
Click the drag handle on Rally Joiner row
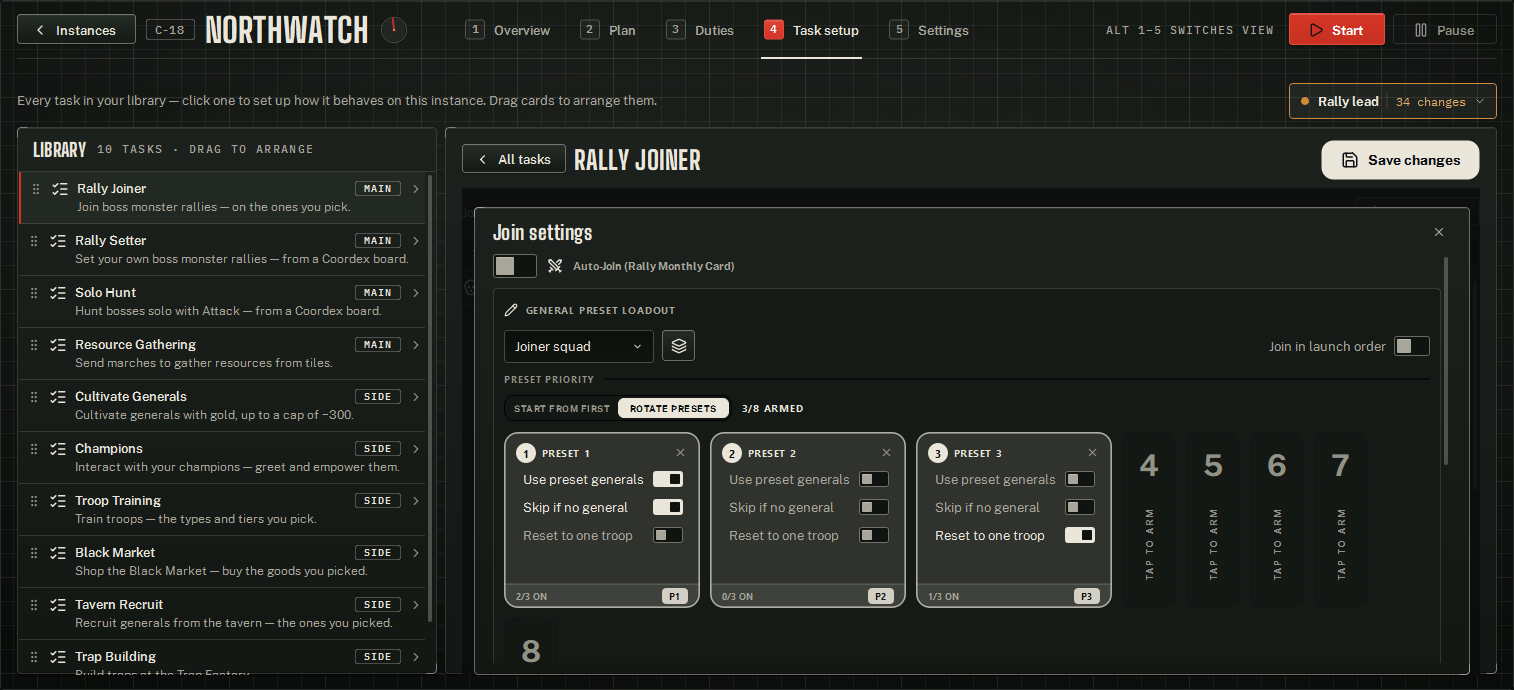(37, 189)
